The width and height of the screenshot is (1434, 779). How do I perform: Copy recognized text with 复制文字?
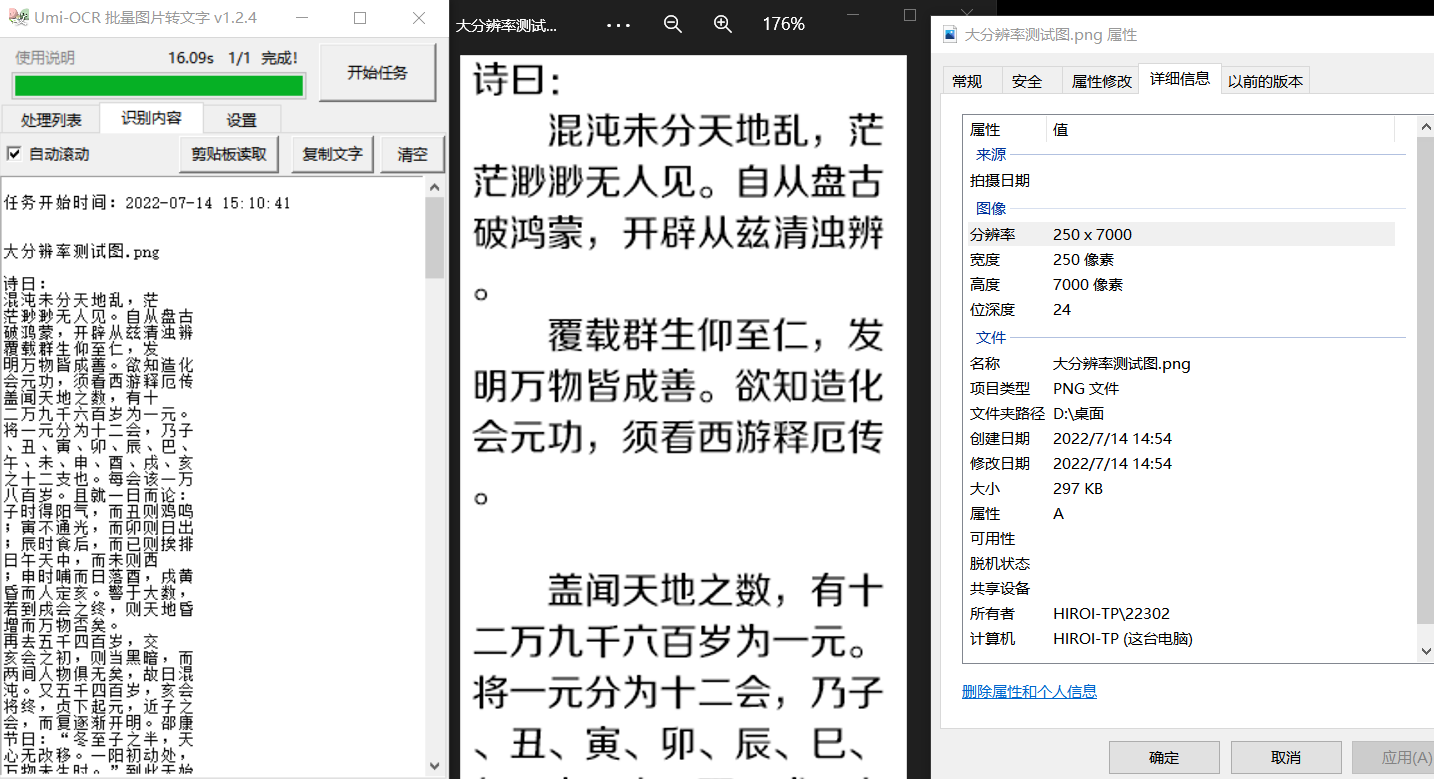click(x=331, y=154)
